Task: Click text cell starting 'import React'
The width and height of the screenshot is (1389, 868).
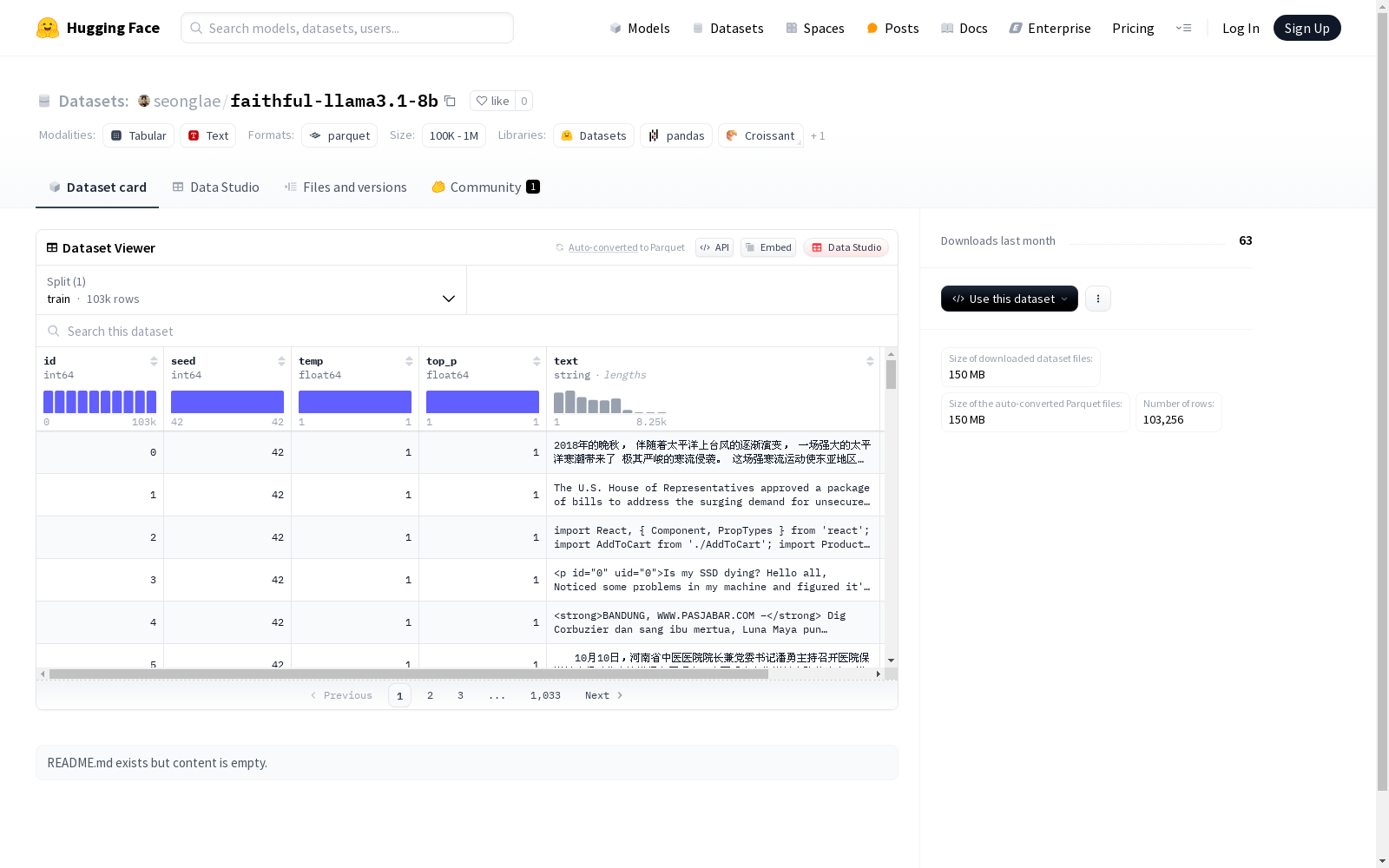Action: (713, 537)
